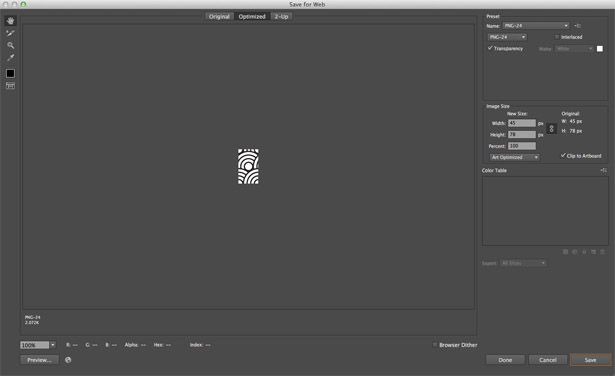Open the Preset options menu icon
The image size is (615, 376).
click(x=578, y=26)
